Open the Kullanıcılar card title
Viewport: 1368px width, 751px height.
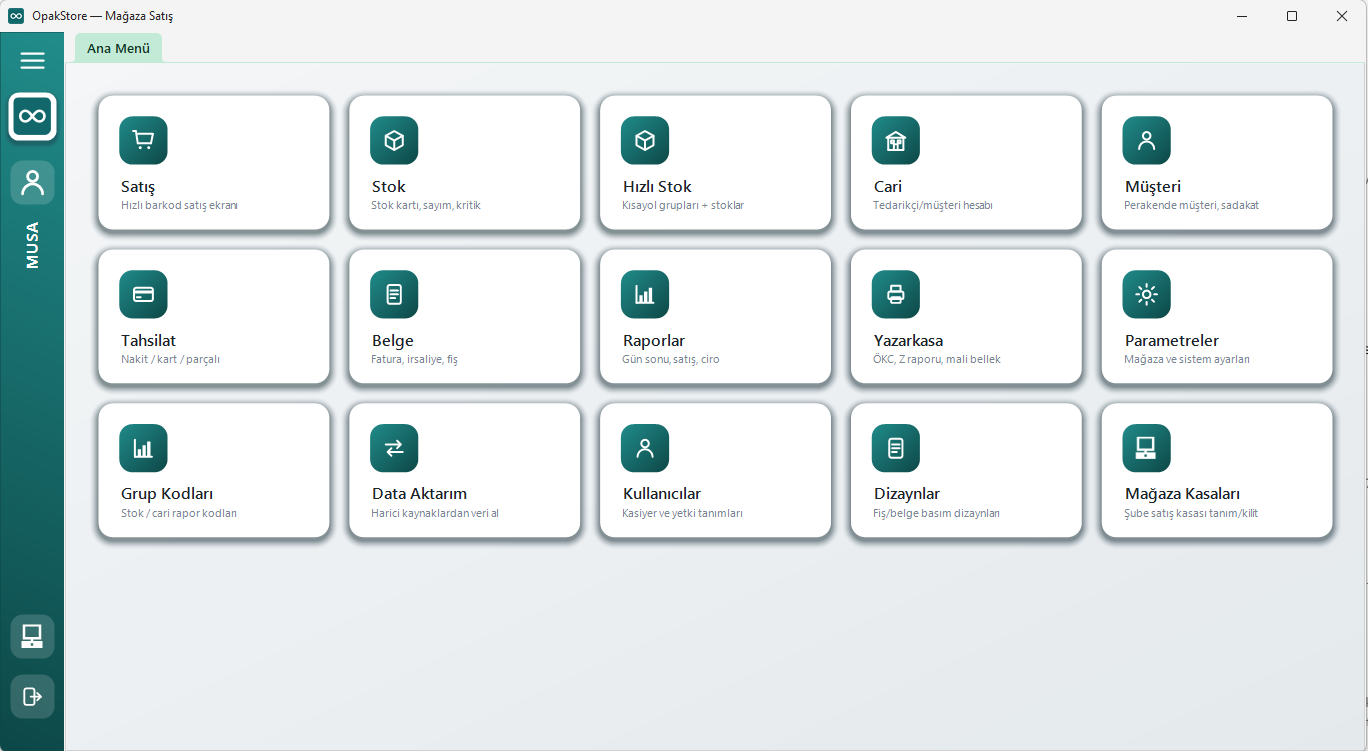tap(662, 494)
